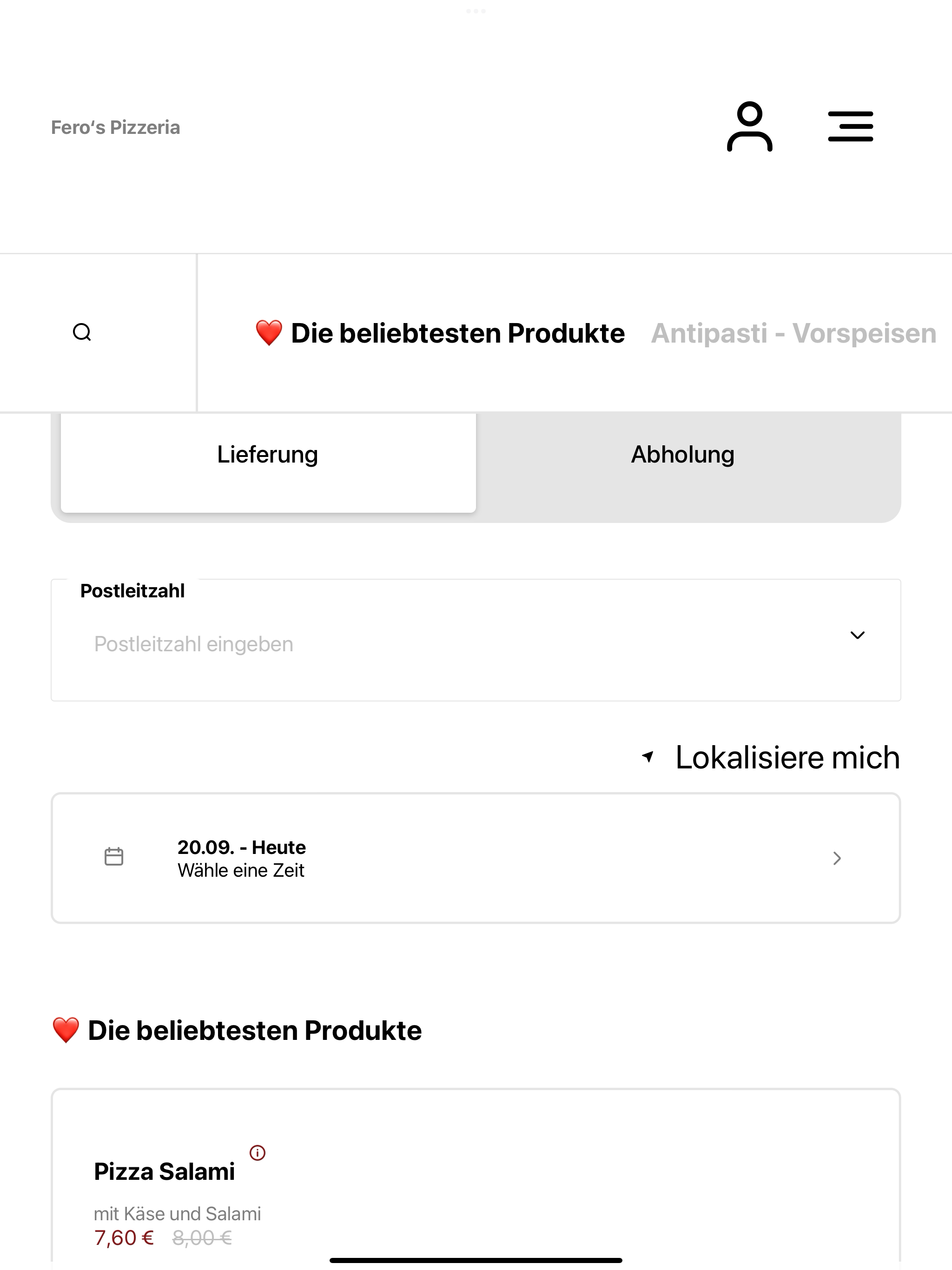Click heart icon in category bar

click(269, 333)
